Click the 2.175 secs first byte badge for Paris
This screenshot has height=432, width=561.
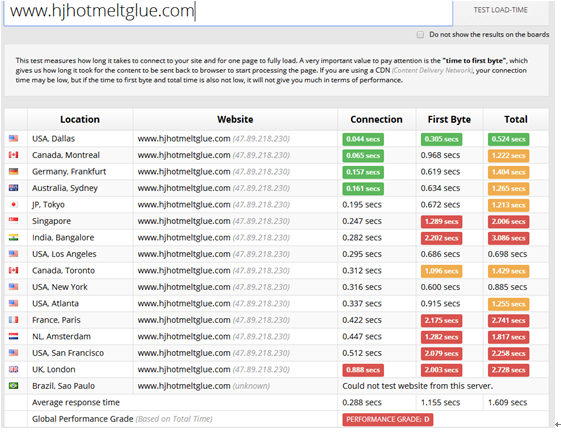441,320
